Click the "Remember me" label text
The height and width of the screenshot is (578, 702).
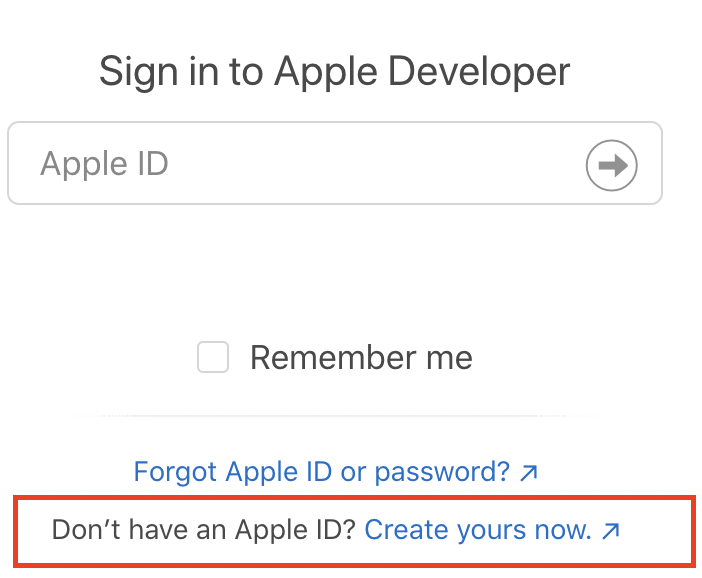(x=361, y=358)
